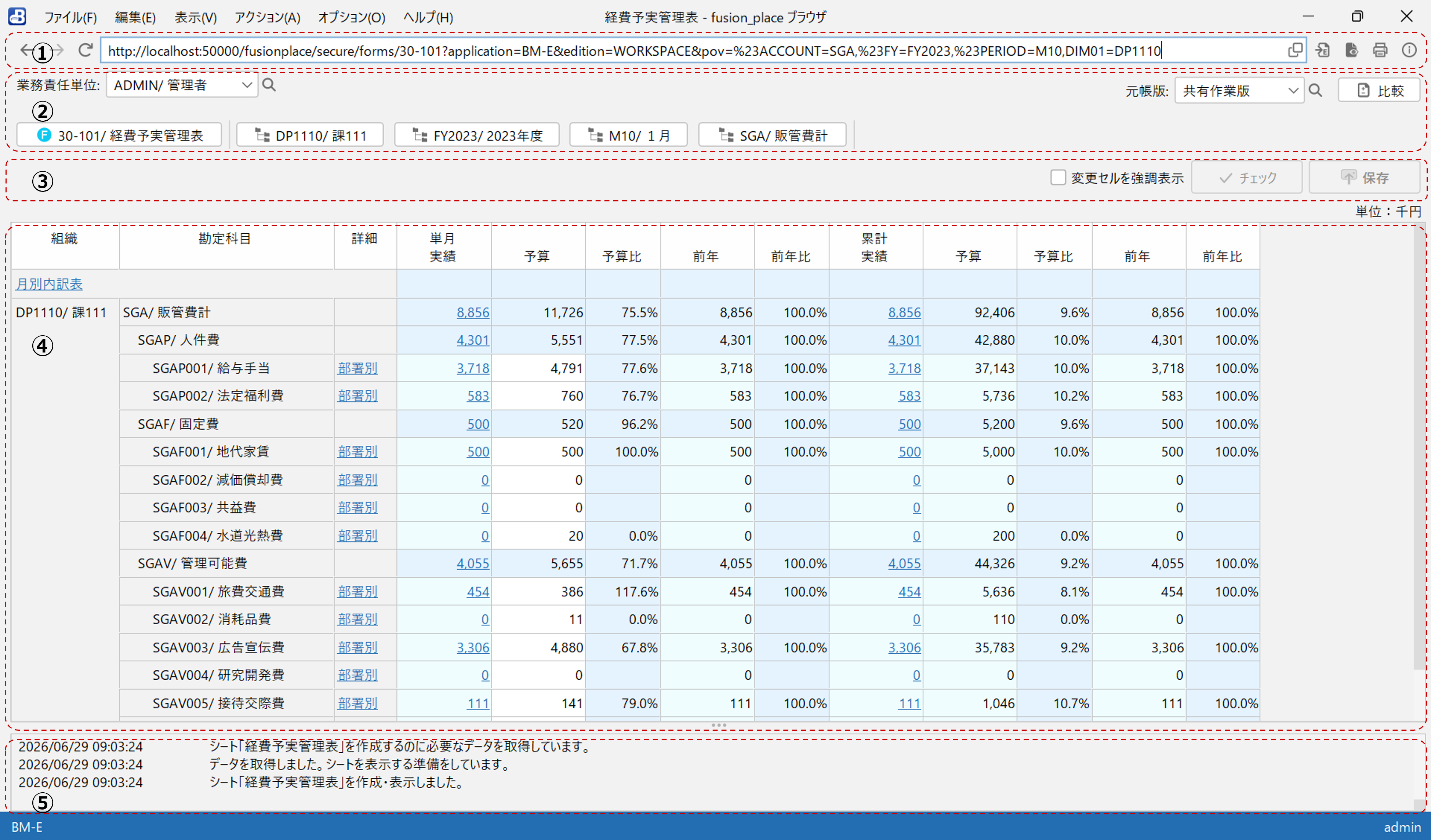Open the 業務責任単位 ADMIN/ 管理者 dropdown

(182, 85)
